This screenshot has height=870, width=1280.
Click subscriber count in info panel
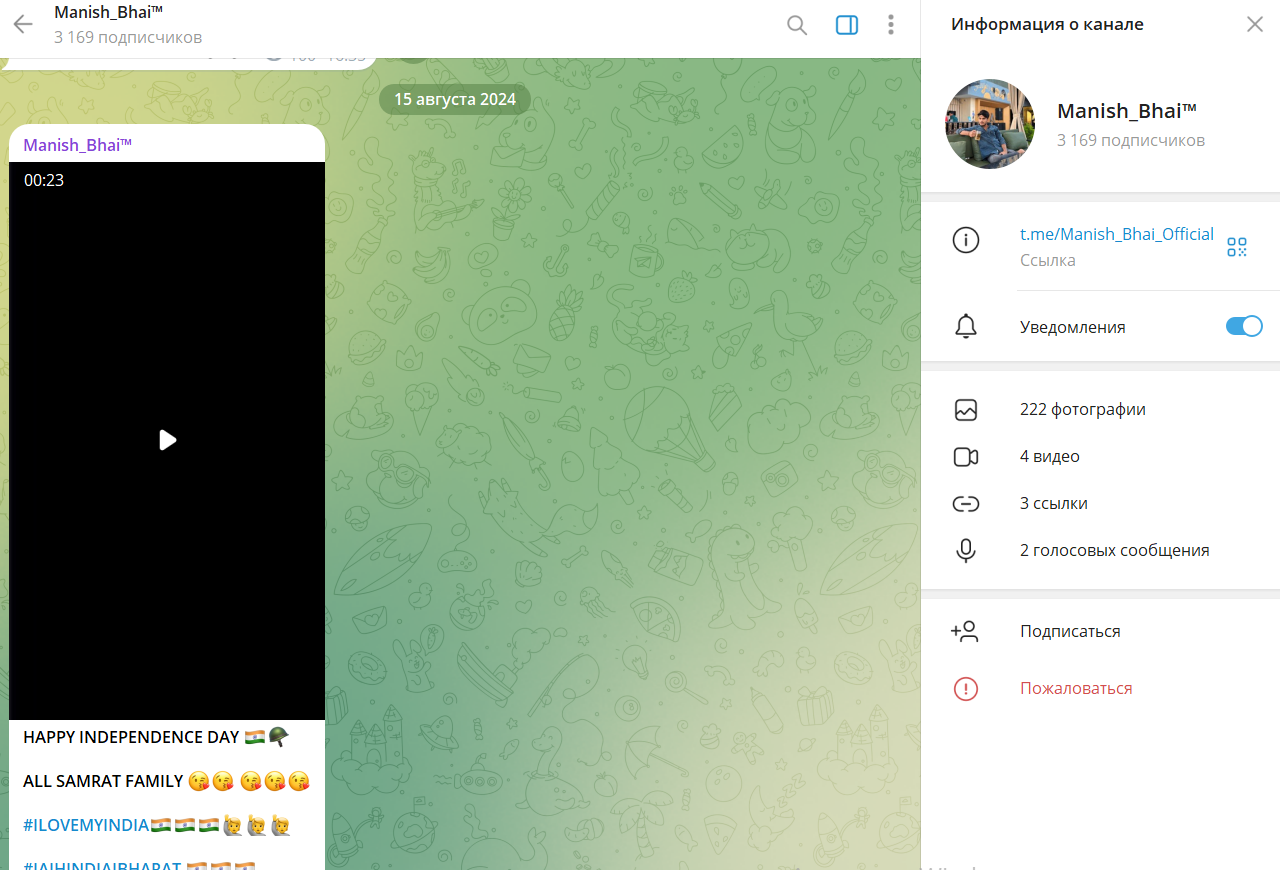click(x=1131, y=140)
